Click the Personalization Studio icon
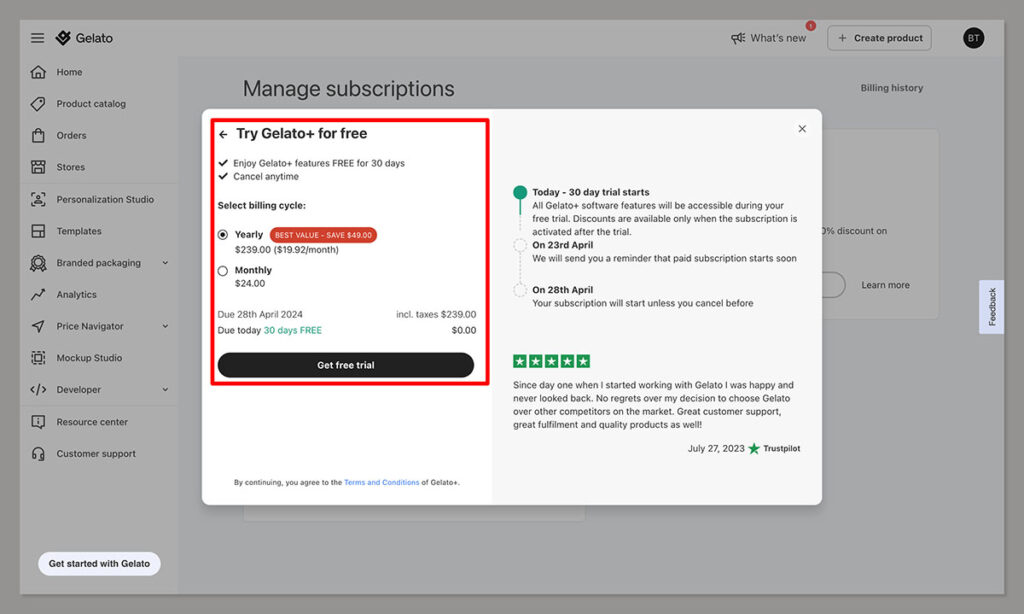The height and width of the screenshot is (614, 1024). (x=38, y=199)
